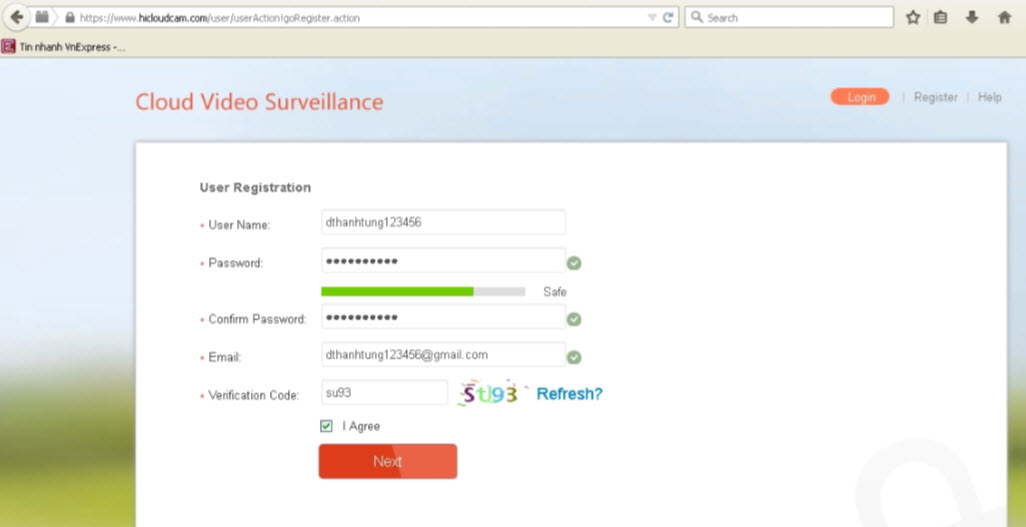Go to the browser home page icon
Viewport: 1026px width, 527px height.
point(1004,17)
